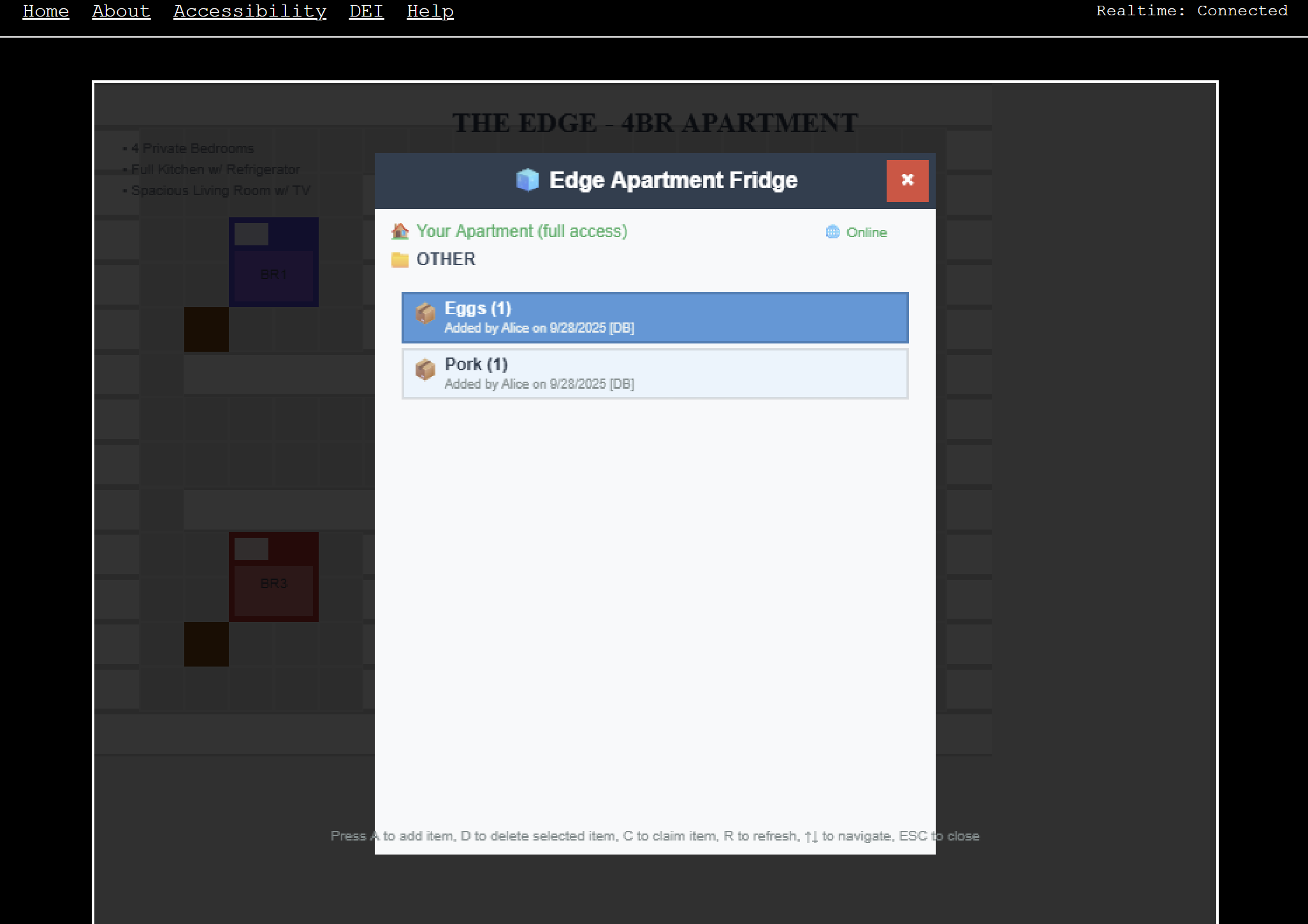
Task: Open the About page link
Action: [121, 11]
